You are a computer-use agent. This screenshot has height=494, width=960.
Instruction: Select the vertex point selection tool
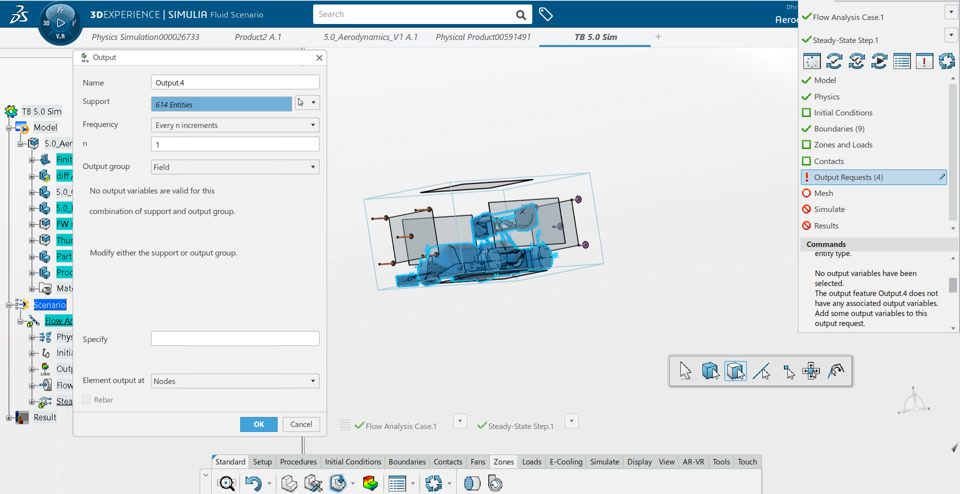(789, 371)
